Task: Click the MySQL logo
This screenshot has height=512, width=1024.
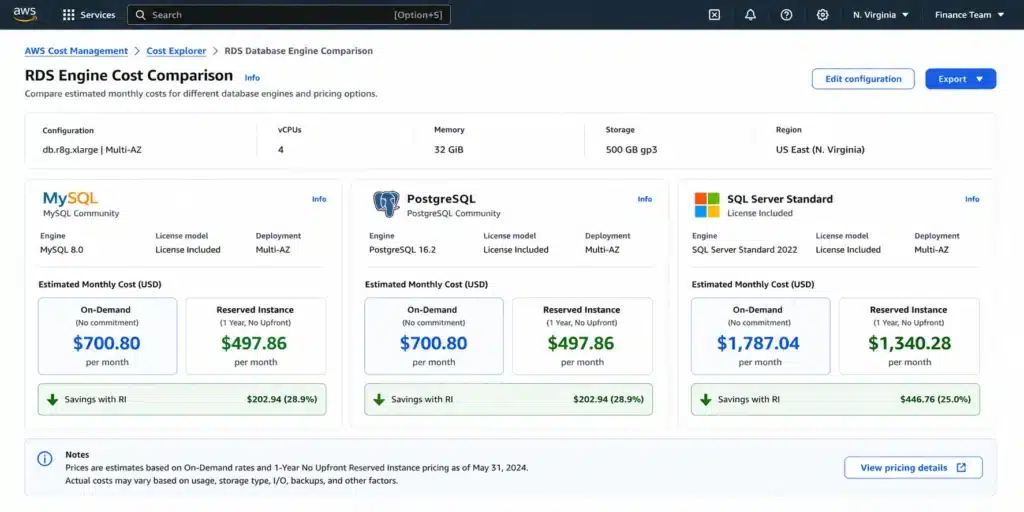Action: tap(71, 199)
